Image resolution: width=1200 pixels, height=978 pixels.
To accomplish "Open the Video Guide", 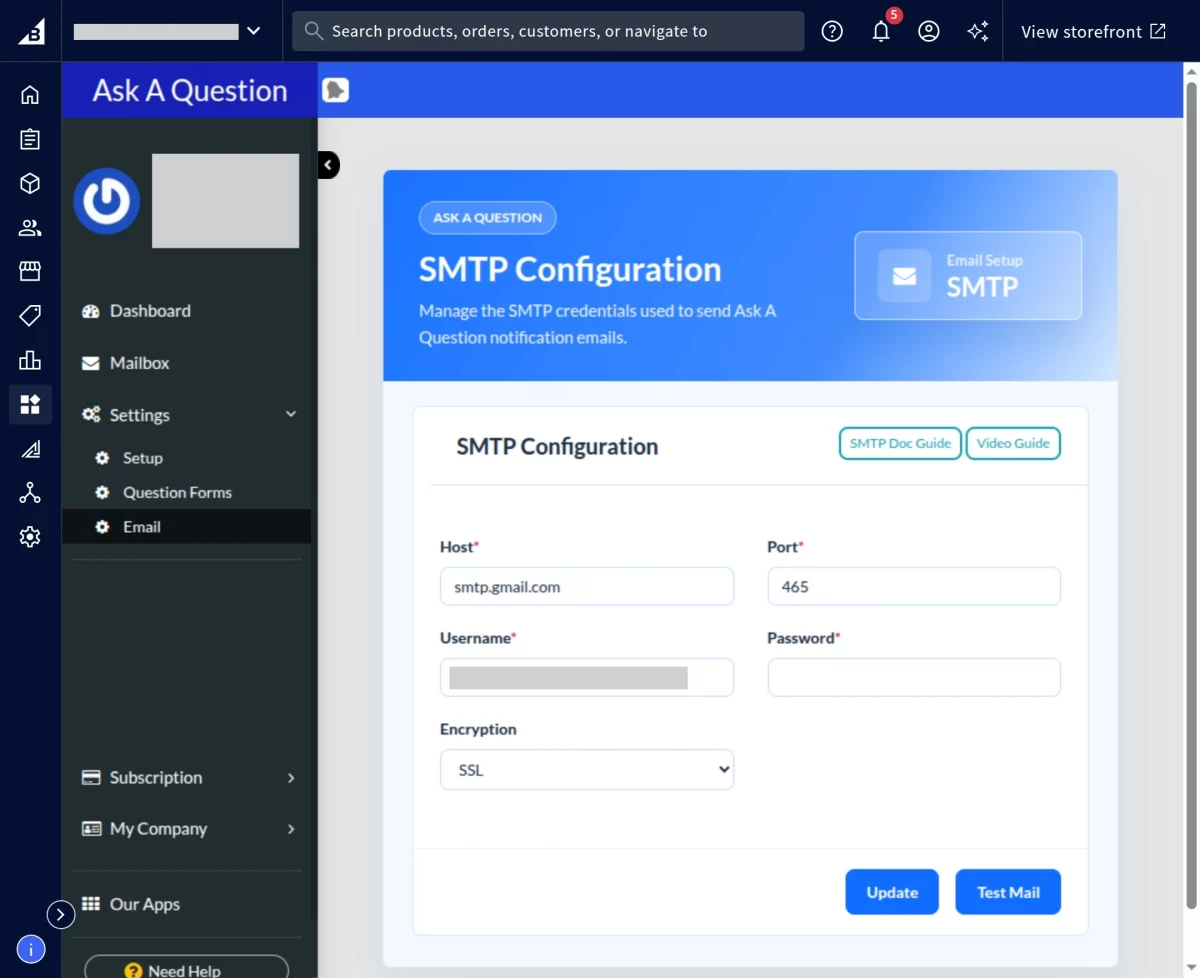I will point(1013,443).
